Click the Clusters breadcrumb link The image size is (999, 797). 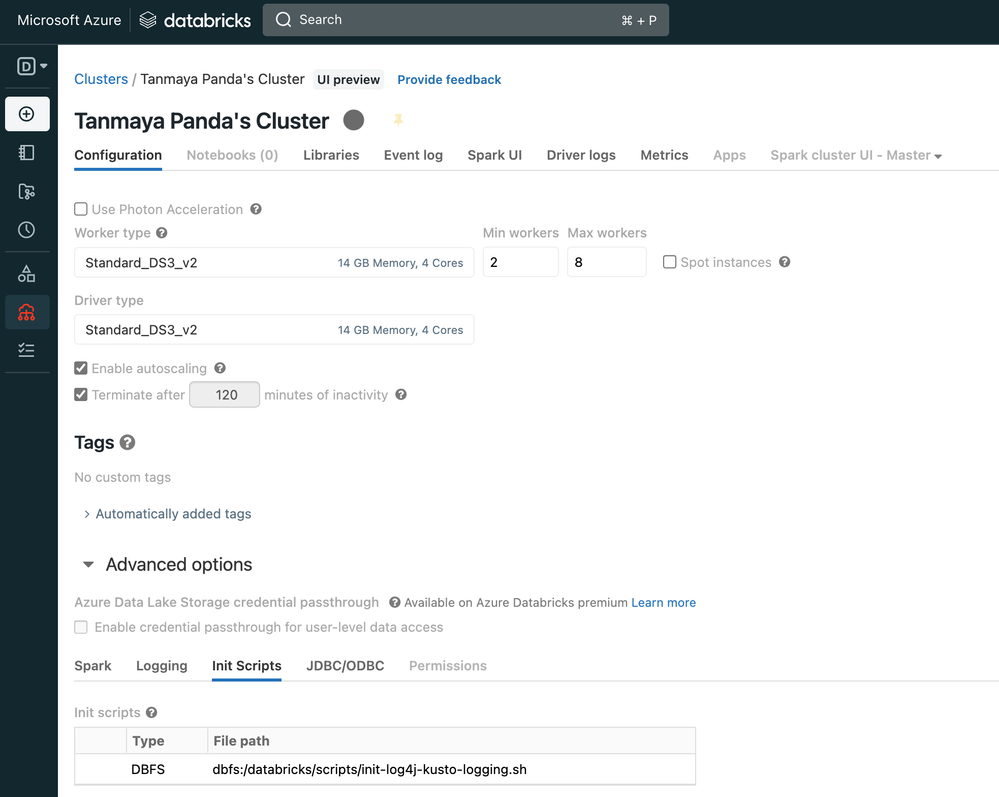[x=101, y=79]
